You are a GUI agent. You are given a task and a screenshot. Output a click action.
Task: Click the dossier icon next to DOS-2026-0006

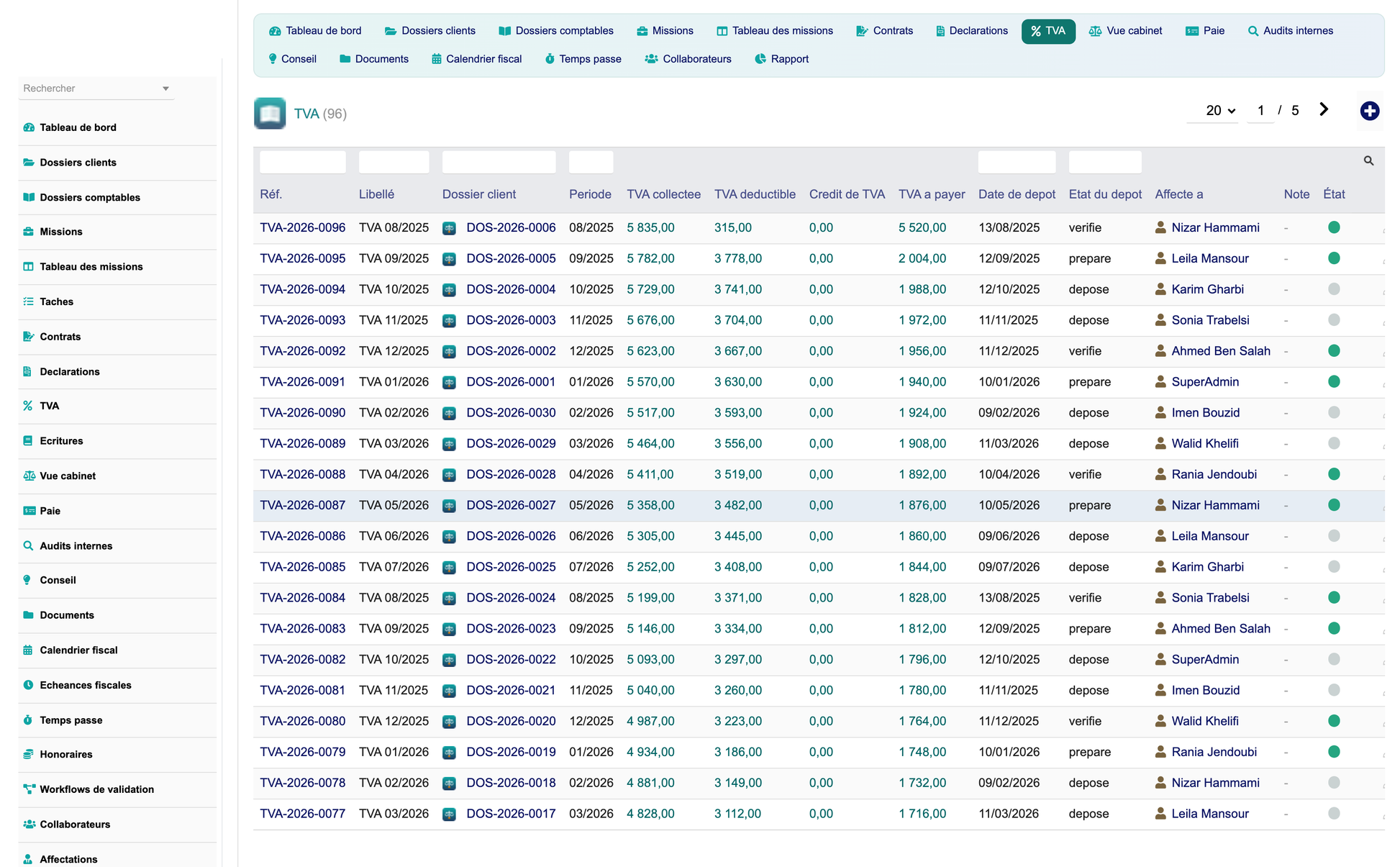[449, 228]
